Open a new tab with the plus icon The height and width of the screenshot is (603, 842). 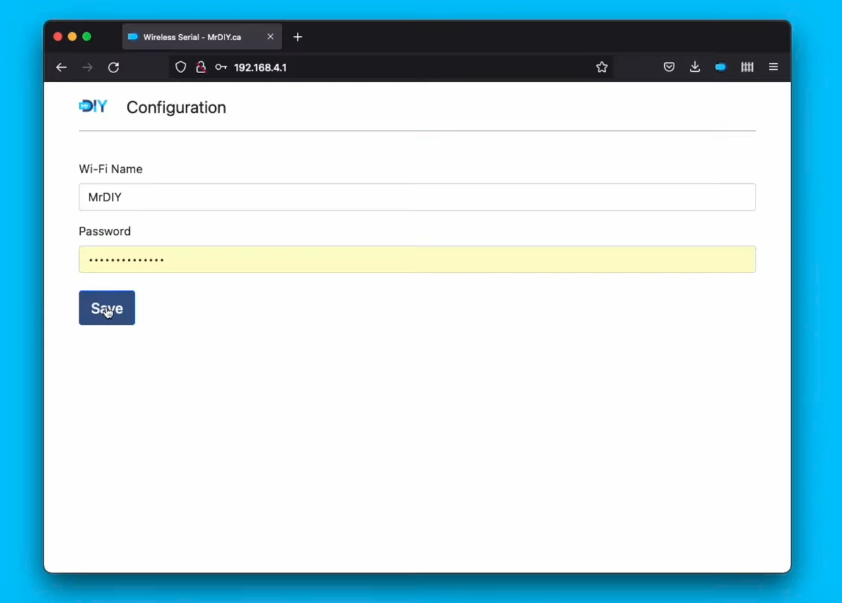pyautogui.click(x=297, y=37)
